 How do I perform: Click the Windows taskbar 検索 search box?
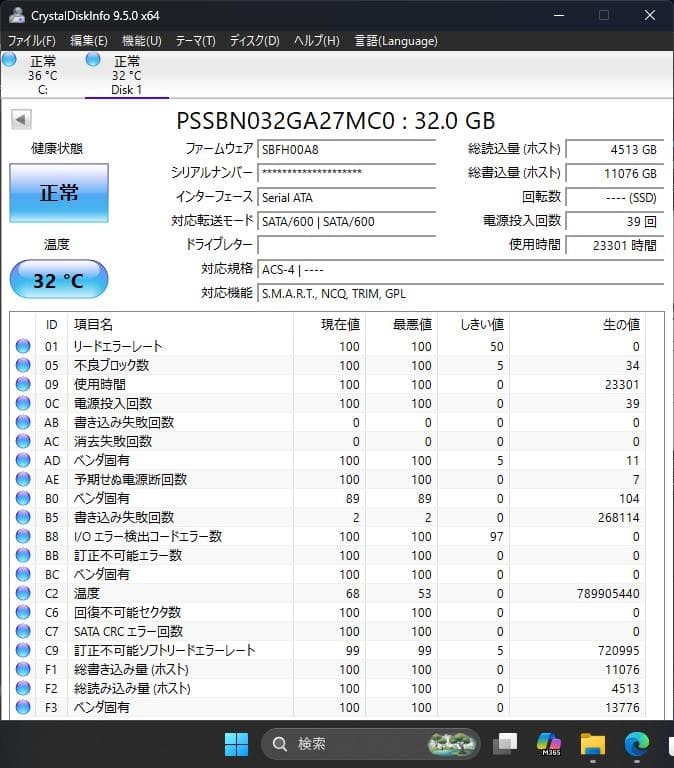point(371,744)
